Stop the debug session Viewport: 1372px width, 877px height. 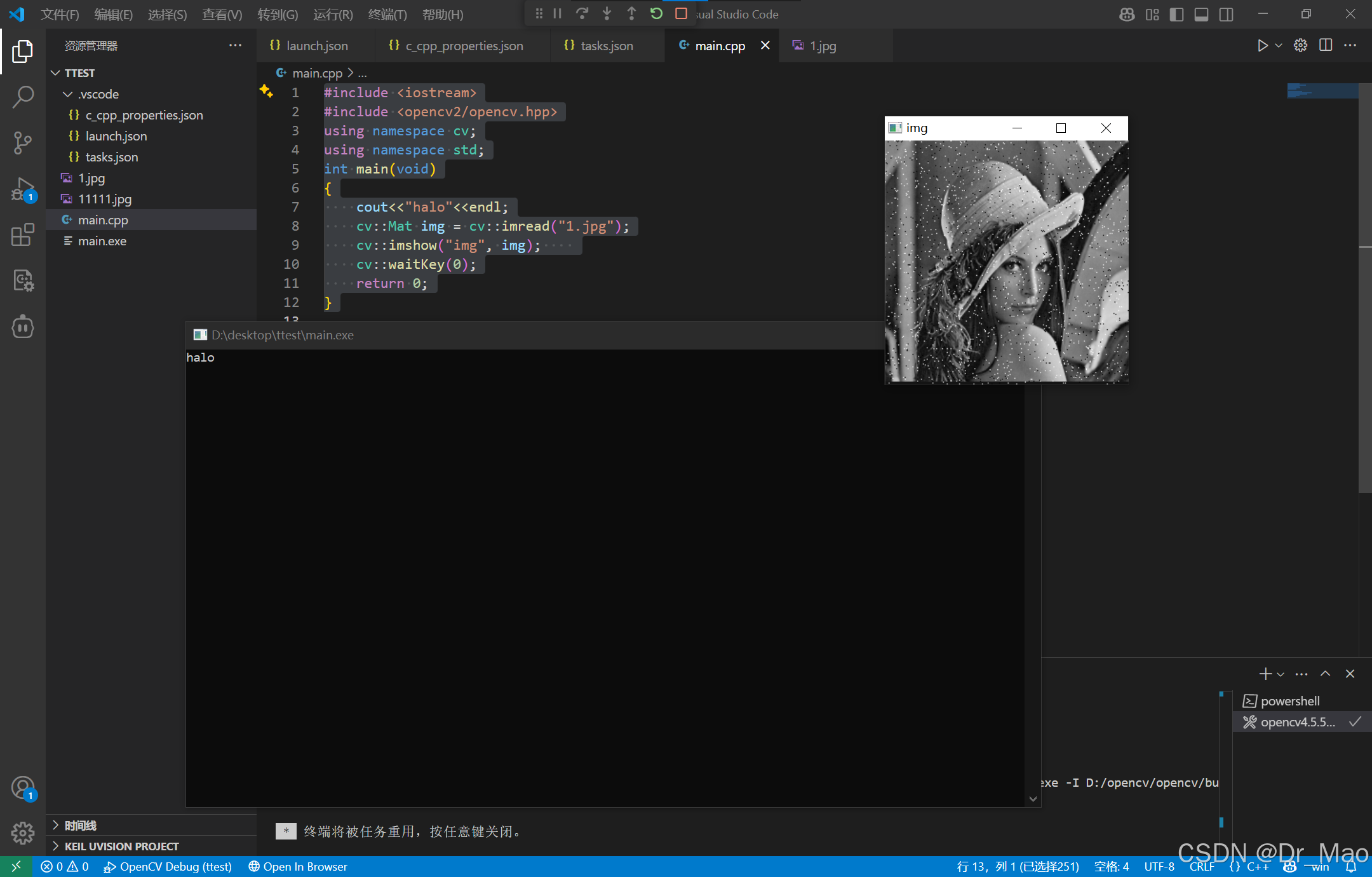681,13
